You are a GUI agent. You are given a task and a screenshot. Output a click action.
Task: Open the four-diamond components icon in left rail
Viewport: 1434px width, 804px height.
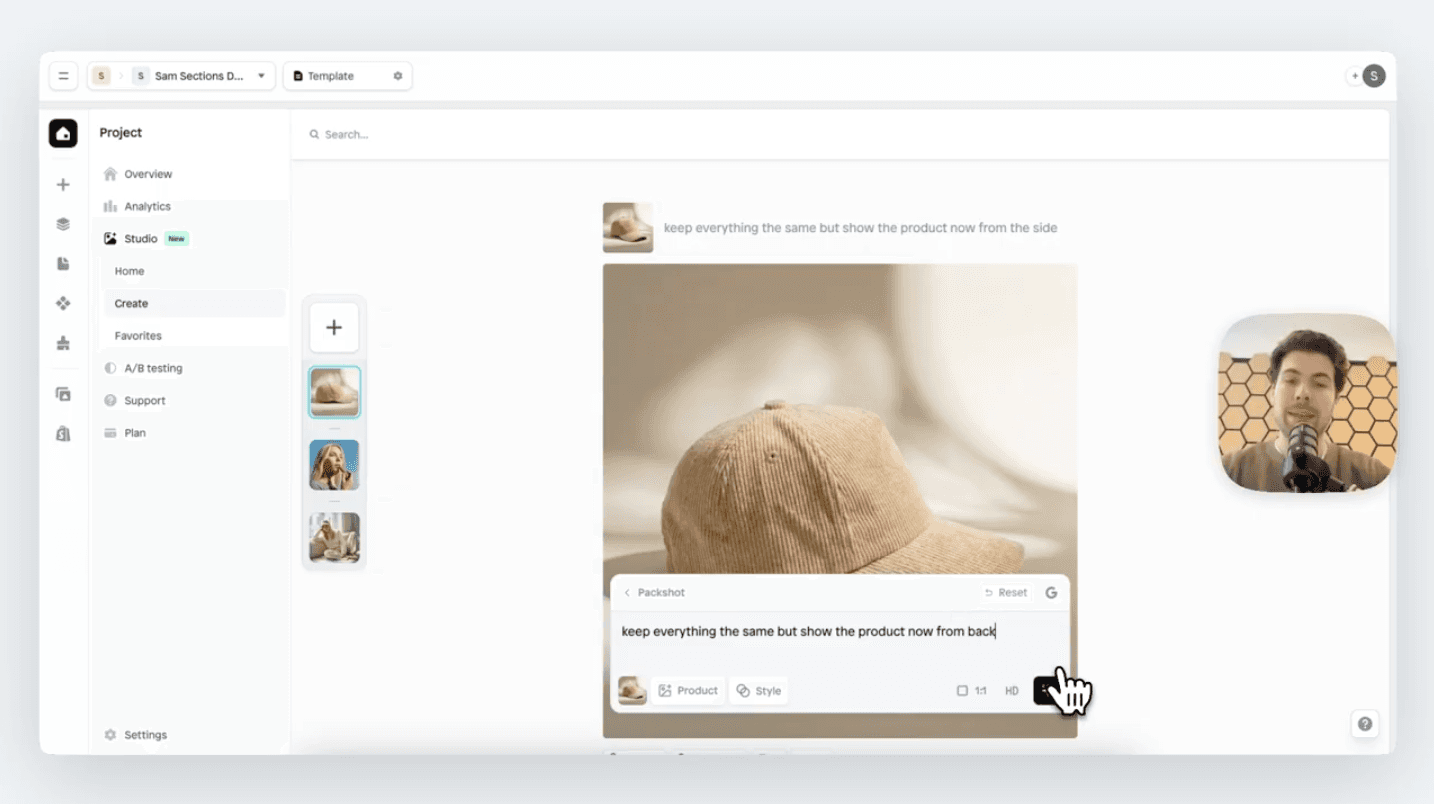coord(63,303)
